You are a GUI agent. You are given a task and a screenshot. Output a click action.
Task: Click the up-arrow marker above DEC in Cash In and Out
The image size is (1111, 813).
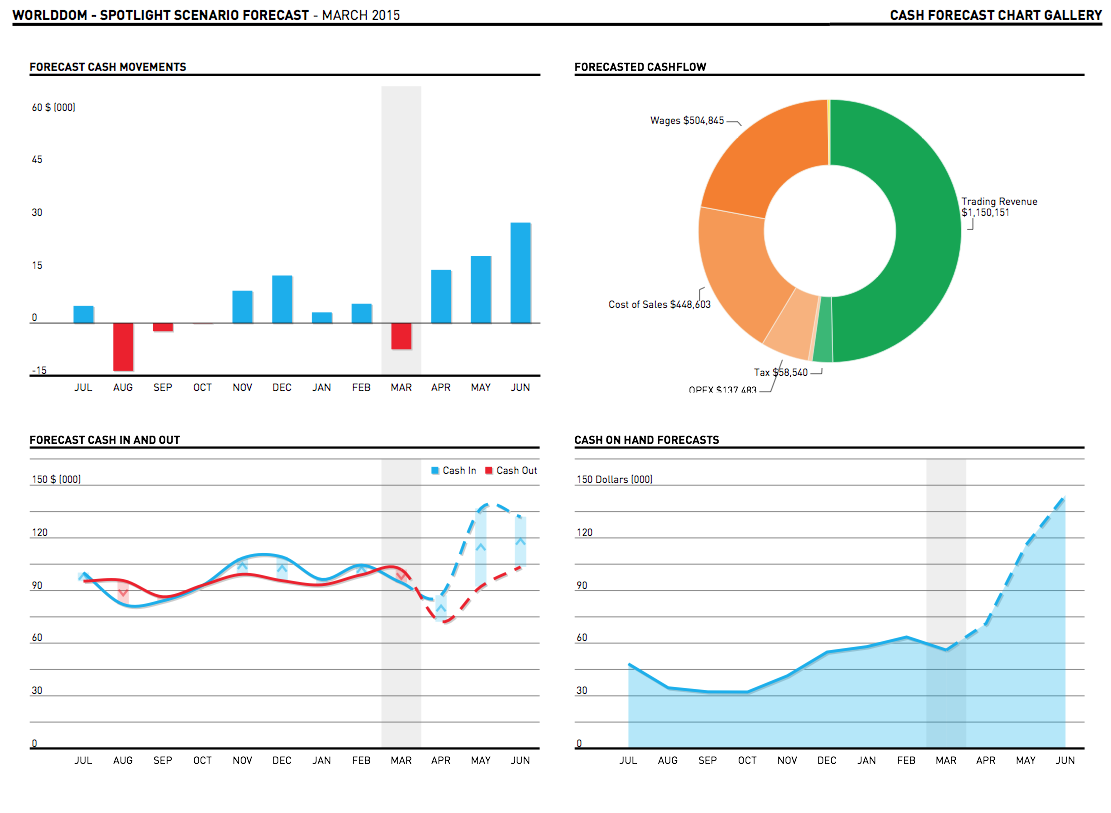(282, 568)
